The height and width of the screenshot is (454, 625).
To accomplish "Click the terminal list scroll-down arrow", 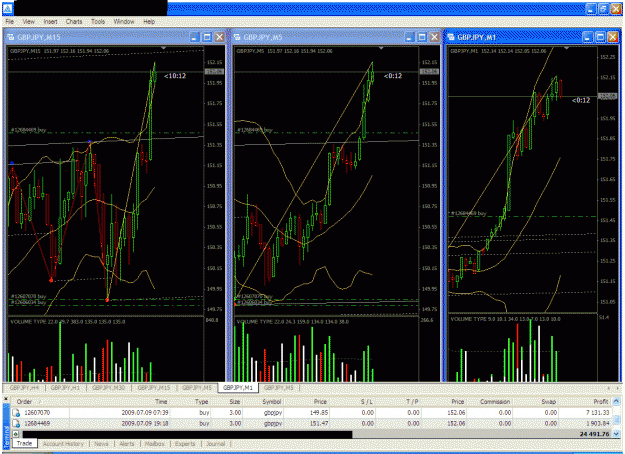I will pyautogui.click(x=617, y=434).
